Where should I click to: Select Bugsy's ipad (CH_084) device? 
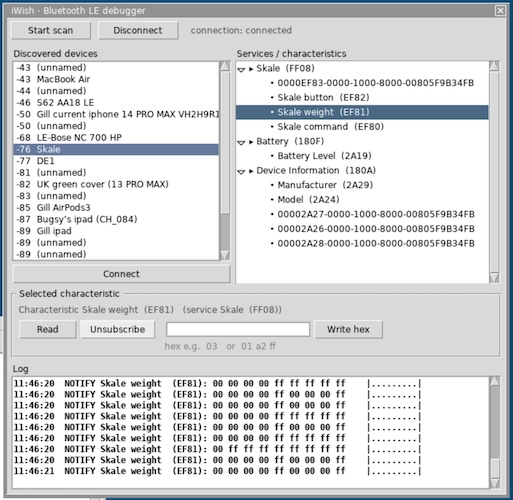pyautogui.click(x=116, y=219)
